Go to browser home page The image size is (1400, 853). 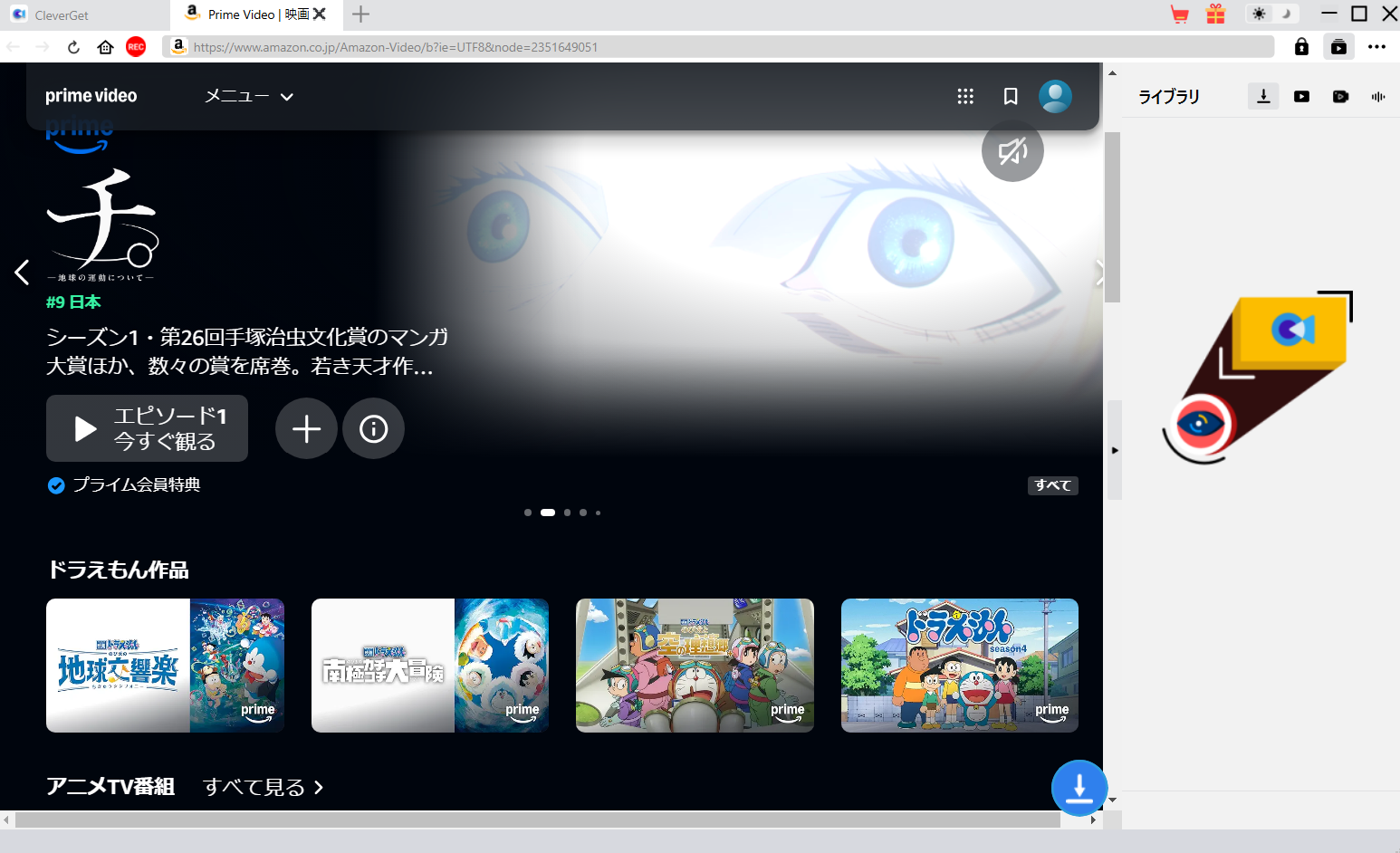[x=105, y=47]
